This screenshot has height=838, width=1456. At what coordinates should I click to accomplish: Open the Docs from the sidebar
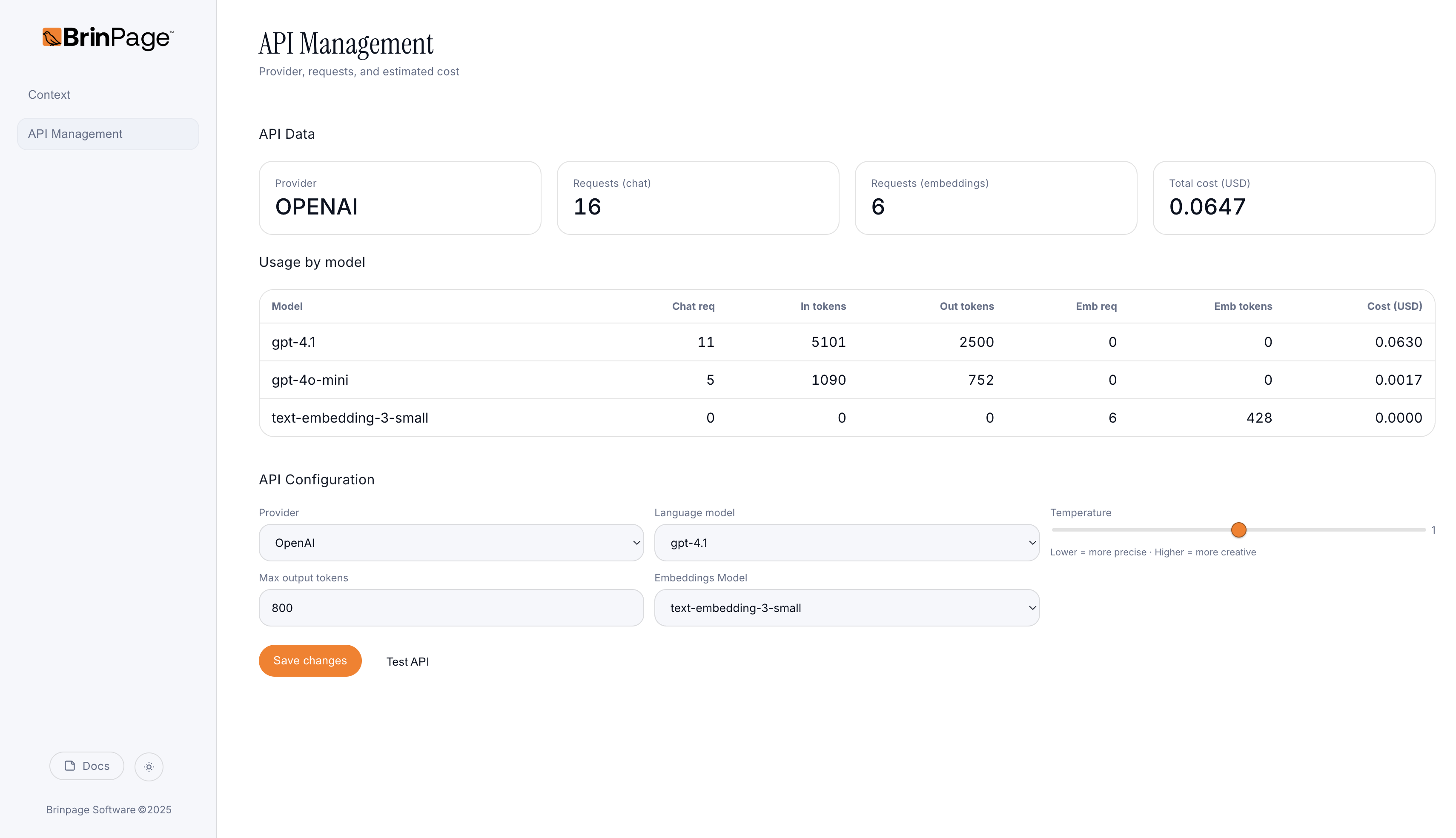[86, 766]
